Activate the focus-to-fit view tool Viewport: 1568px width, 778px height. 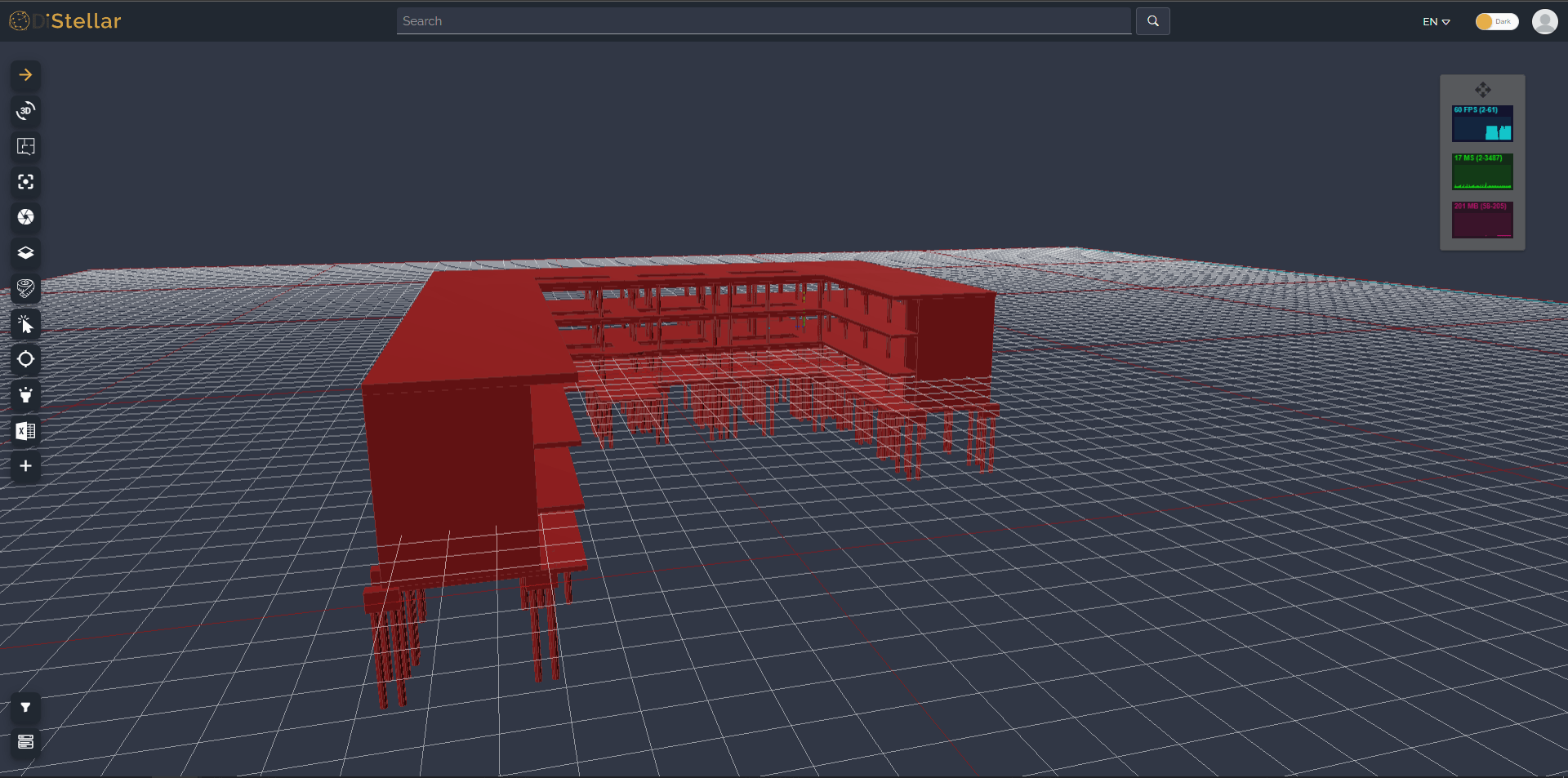25,182
